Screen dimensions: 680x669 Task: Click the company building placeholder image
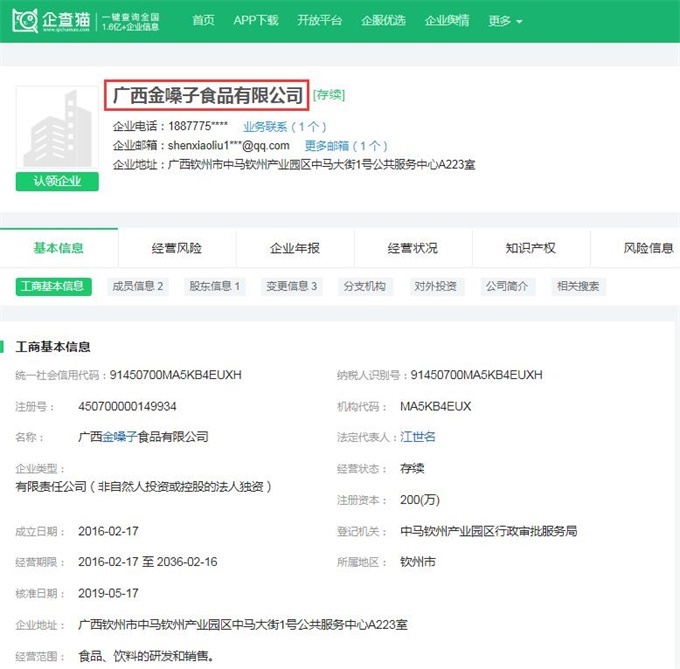pos(58,128)
